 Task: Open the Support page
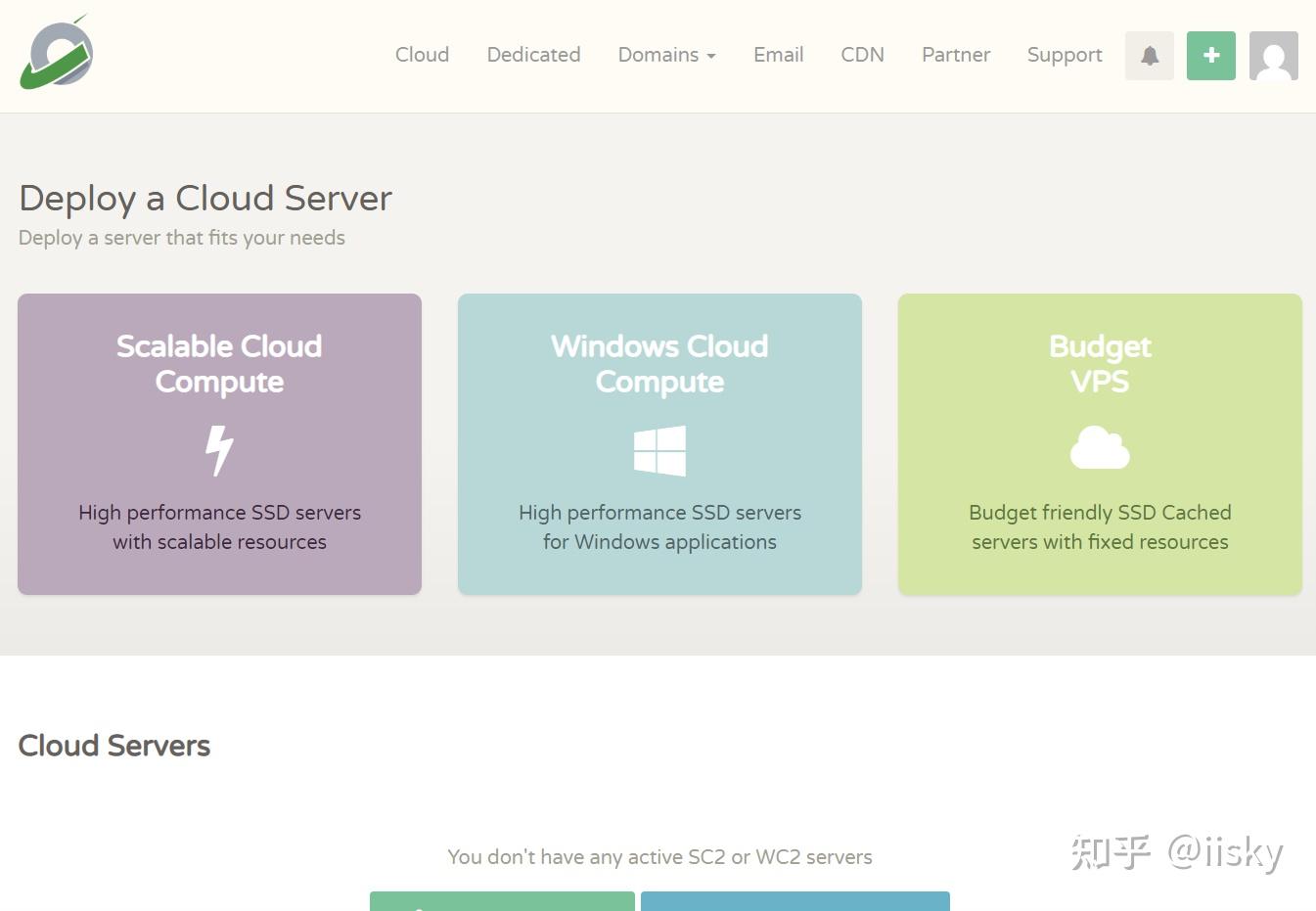click(x=1065, y=55)
